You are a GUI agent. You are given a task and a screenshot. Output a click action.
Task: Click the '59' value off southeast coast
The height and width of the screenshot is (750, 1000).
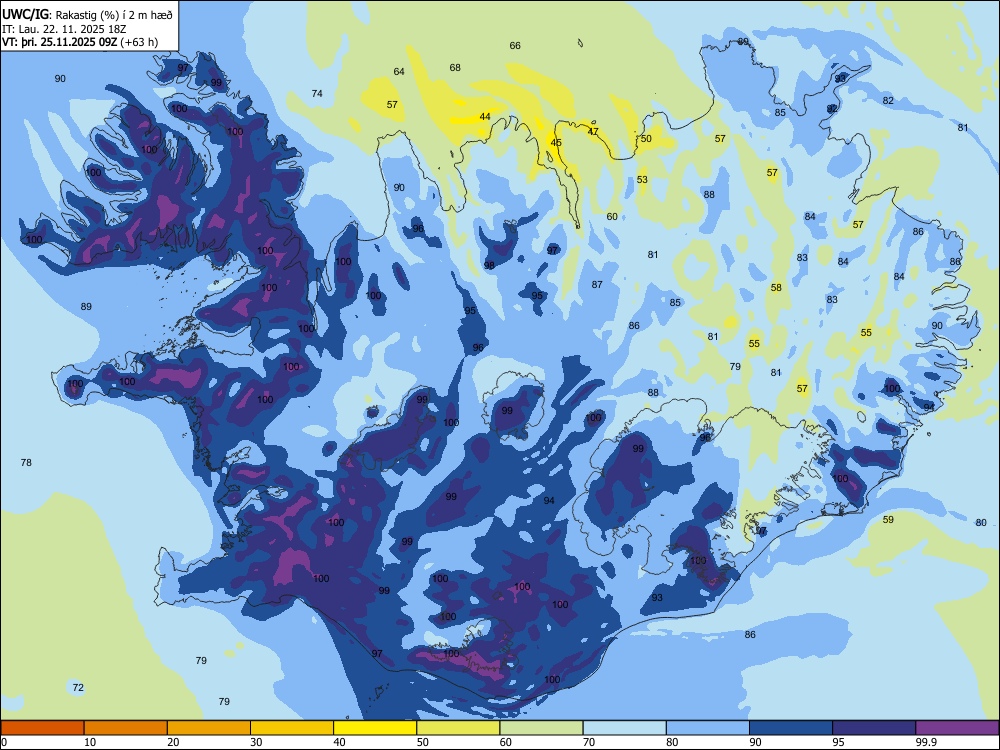888,520
